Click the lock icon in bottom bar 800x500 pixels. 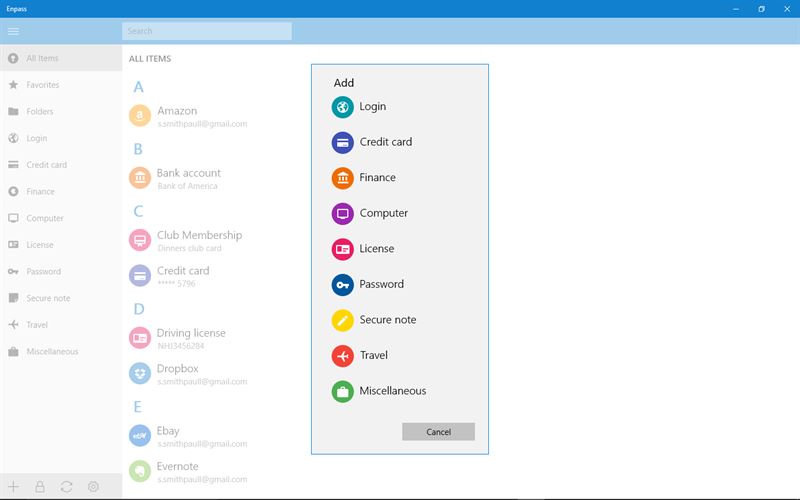(40, 486)
